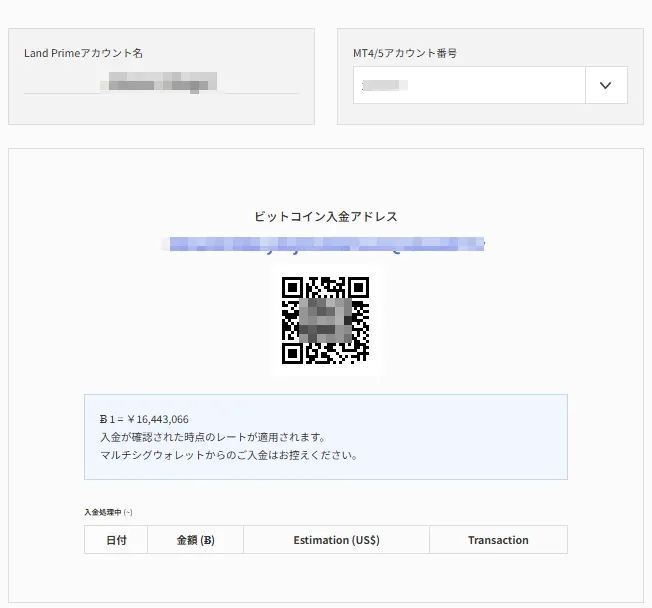
Task: Click the Land Primeアカウント名 label
Action: pyautogui.click(x=84, y=53)
